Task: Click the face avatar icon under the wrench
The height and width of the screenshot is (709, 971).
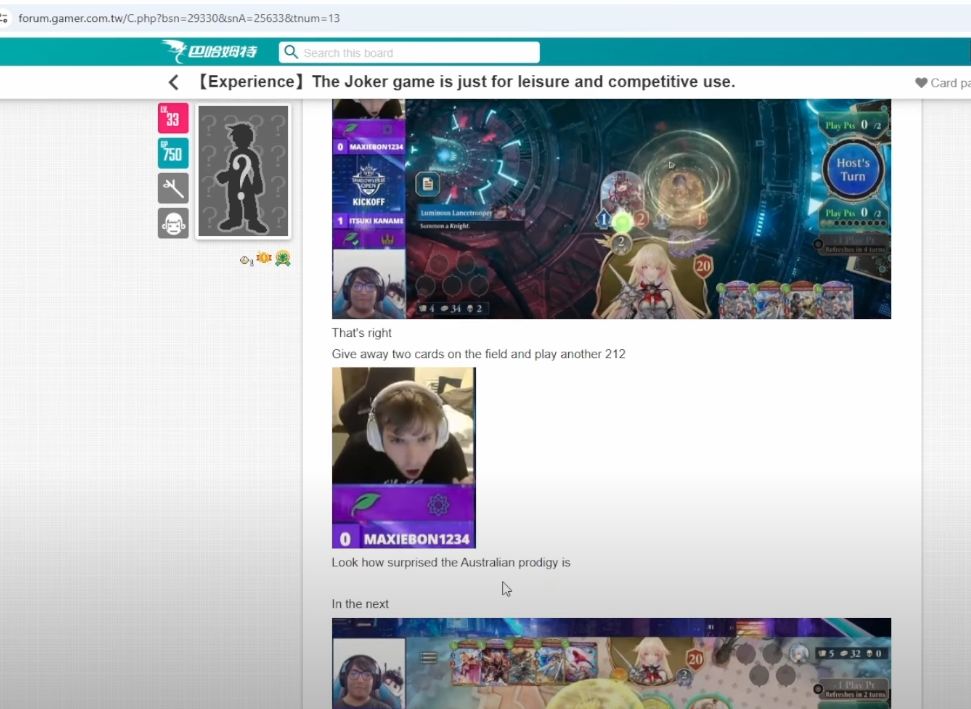Action: coord(173,224)
